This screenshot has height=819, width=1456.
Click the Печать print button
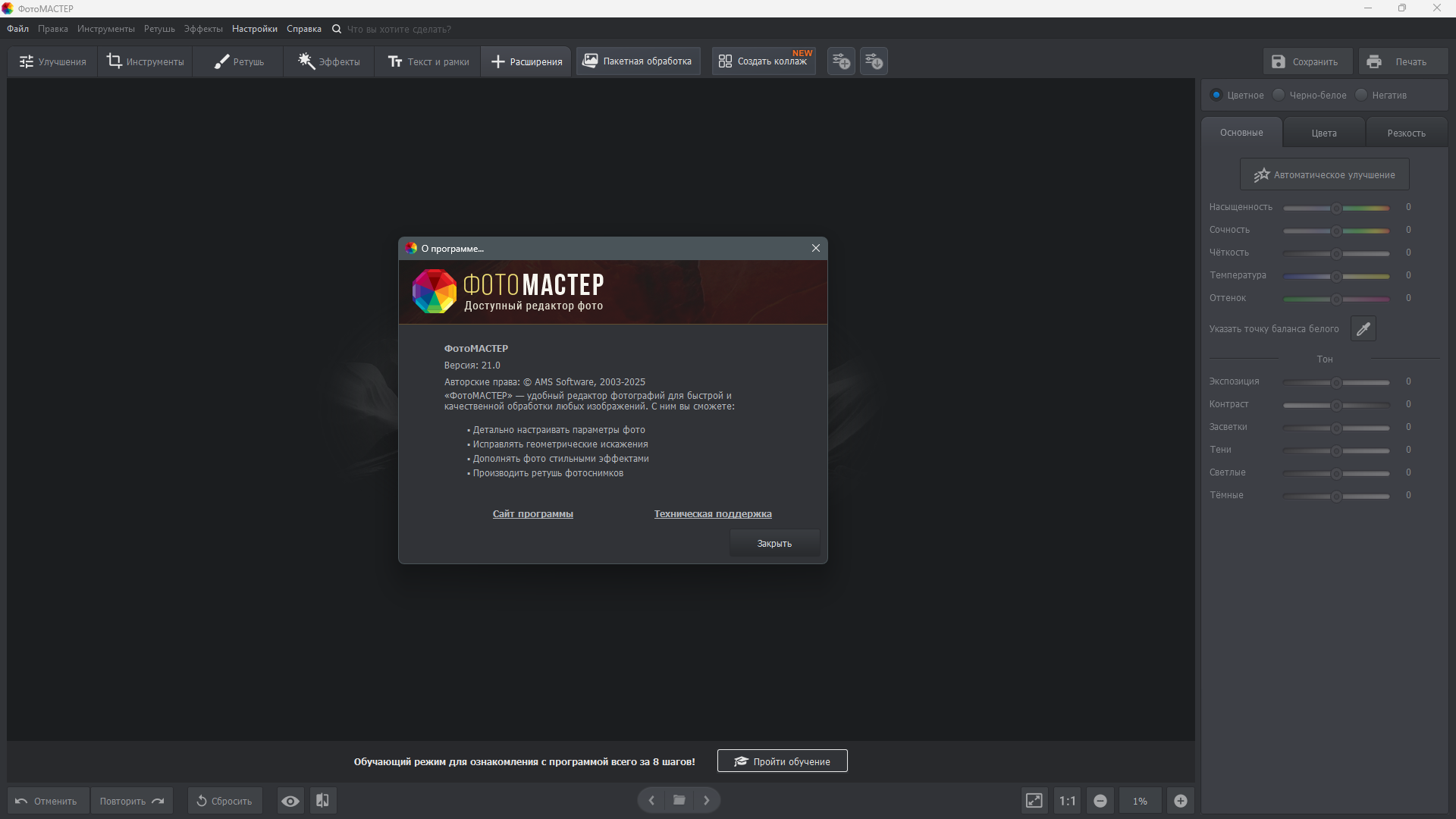[1403, 61]
